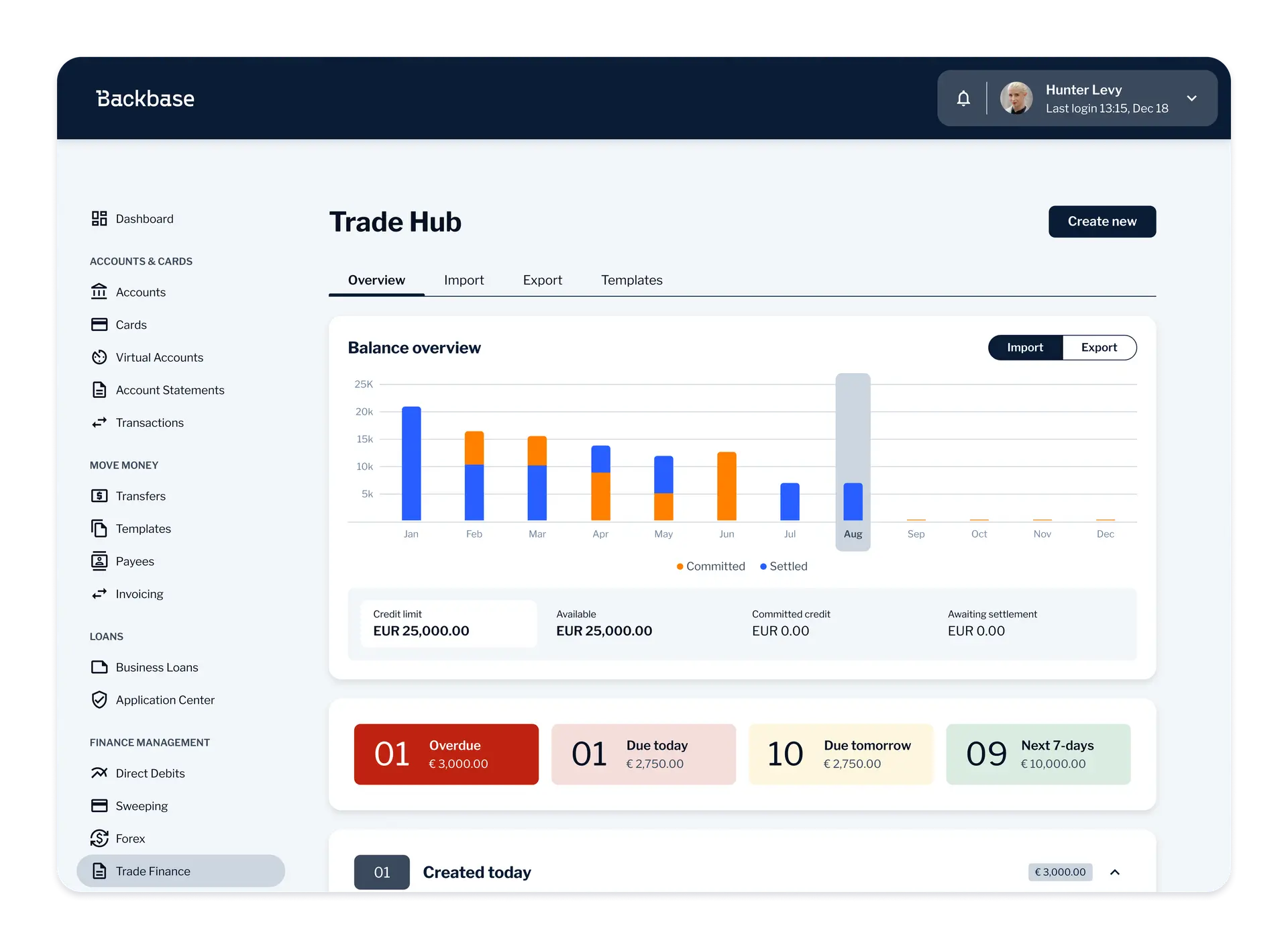Viewport: 1288px width, 949px height.
Task: Open the Business Loans sidebar link
Action: [x=157, y=667]
